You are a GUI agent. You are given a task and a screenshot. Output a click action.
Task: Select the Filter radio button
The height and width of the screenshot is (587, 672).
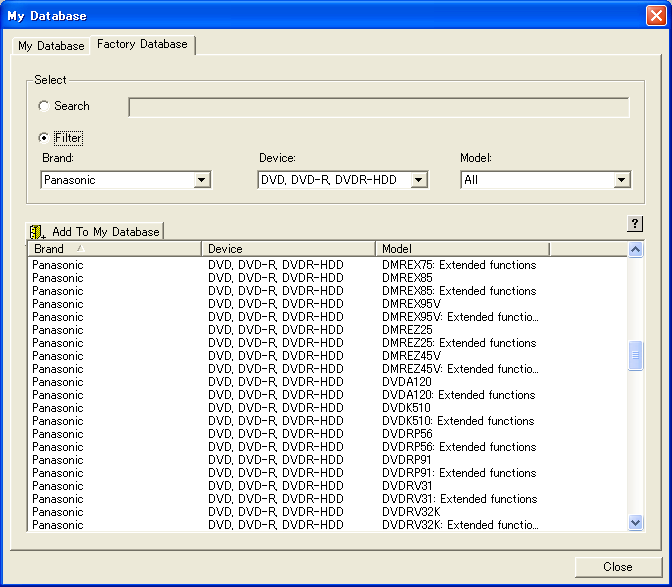pos(43,138)
